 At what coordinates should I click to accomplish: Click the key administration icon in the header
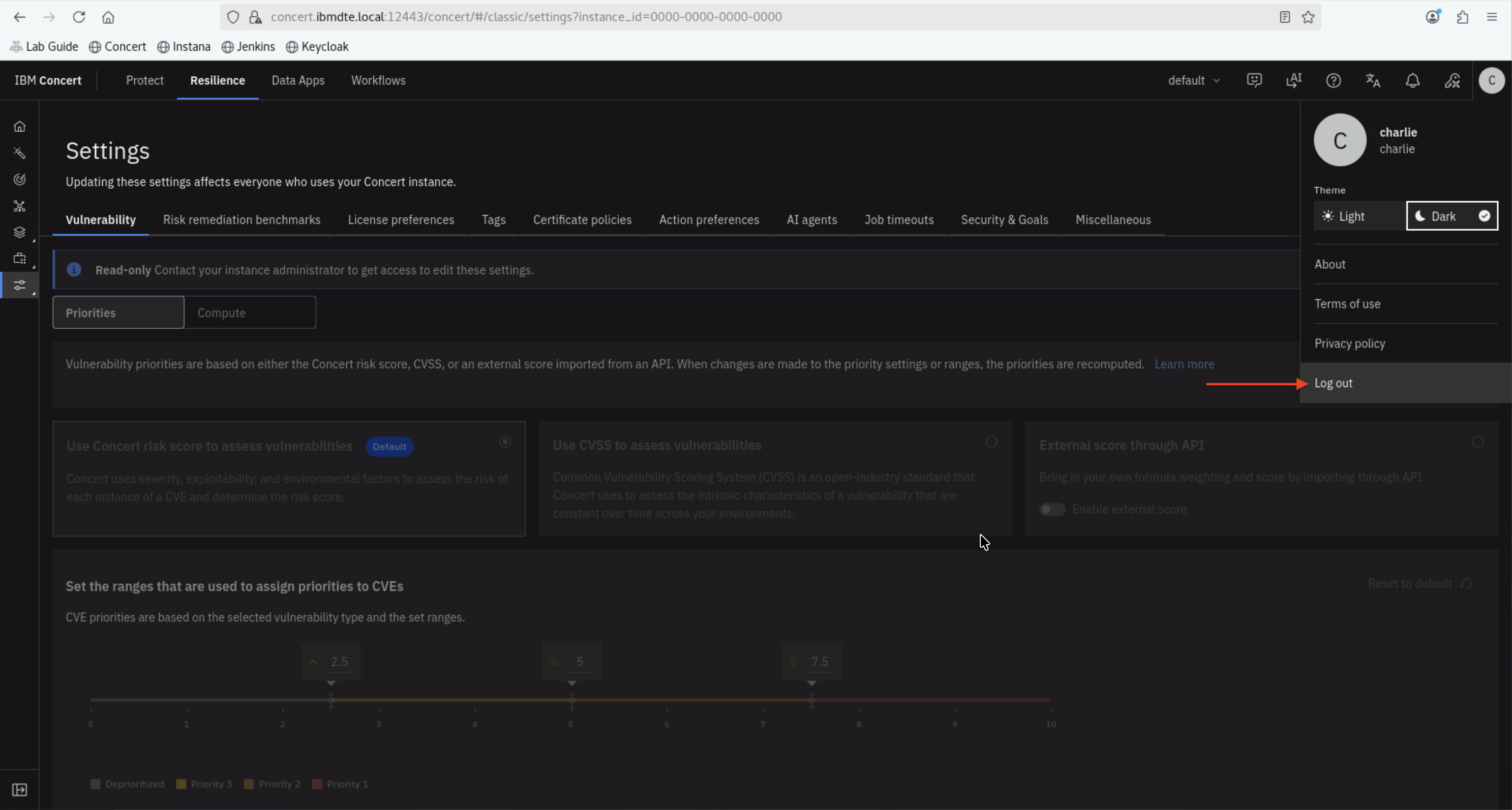pos(1452,80)
